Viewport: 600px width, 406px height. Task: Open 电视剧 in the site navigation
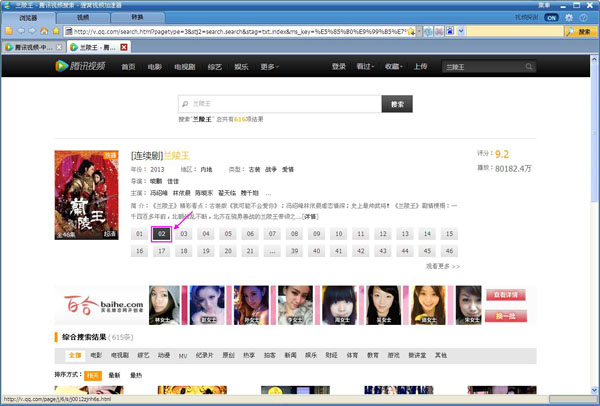pyautogui.click(x=185, y=67)
